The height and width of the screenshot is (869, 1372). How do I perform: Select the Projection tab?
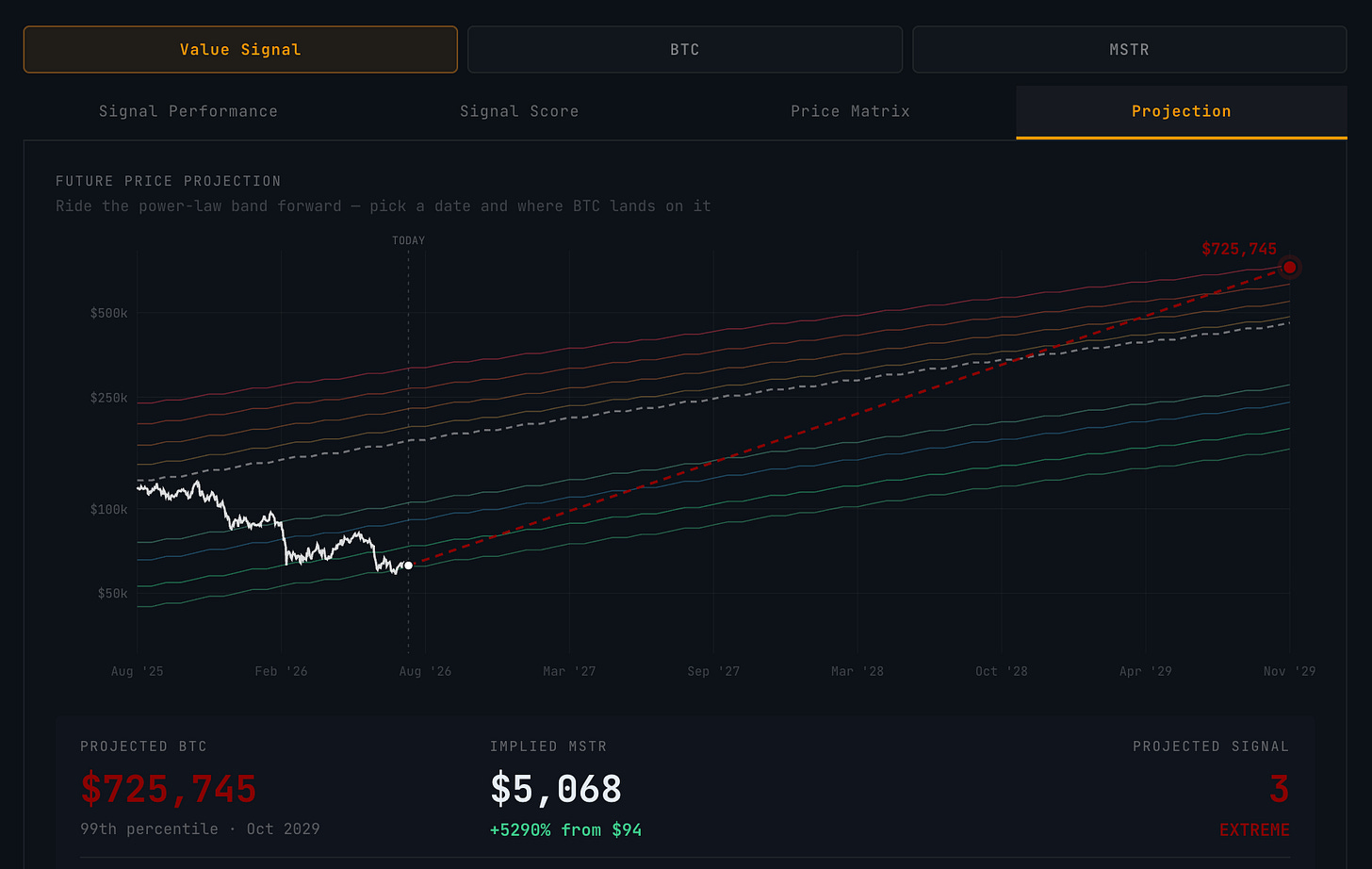pyautogui.click(x=1182, y=111)
